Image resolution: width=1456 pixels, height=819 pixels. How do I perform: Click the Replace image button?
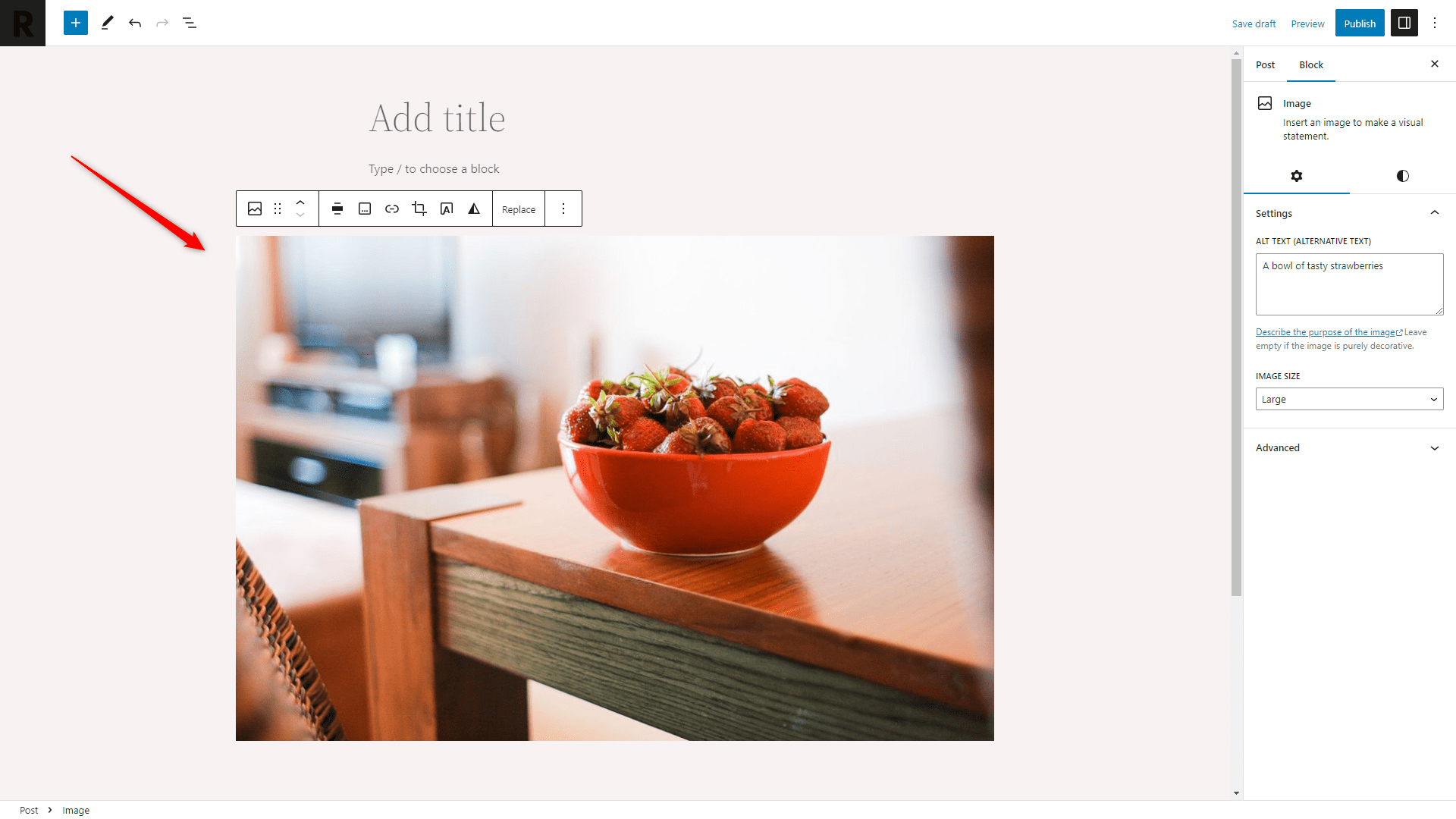coord(518,208)
